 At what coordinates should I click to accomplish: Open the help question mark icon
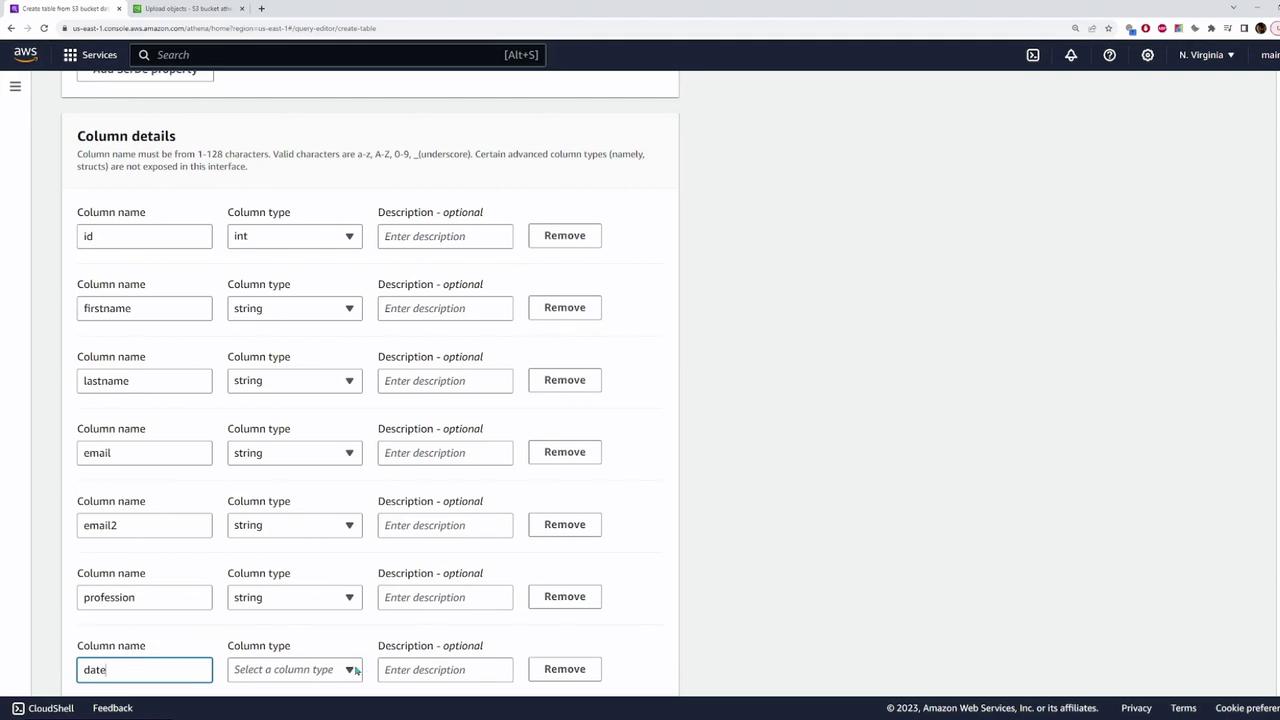point(1109,55)
